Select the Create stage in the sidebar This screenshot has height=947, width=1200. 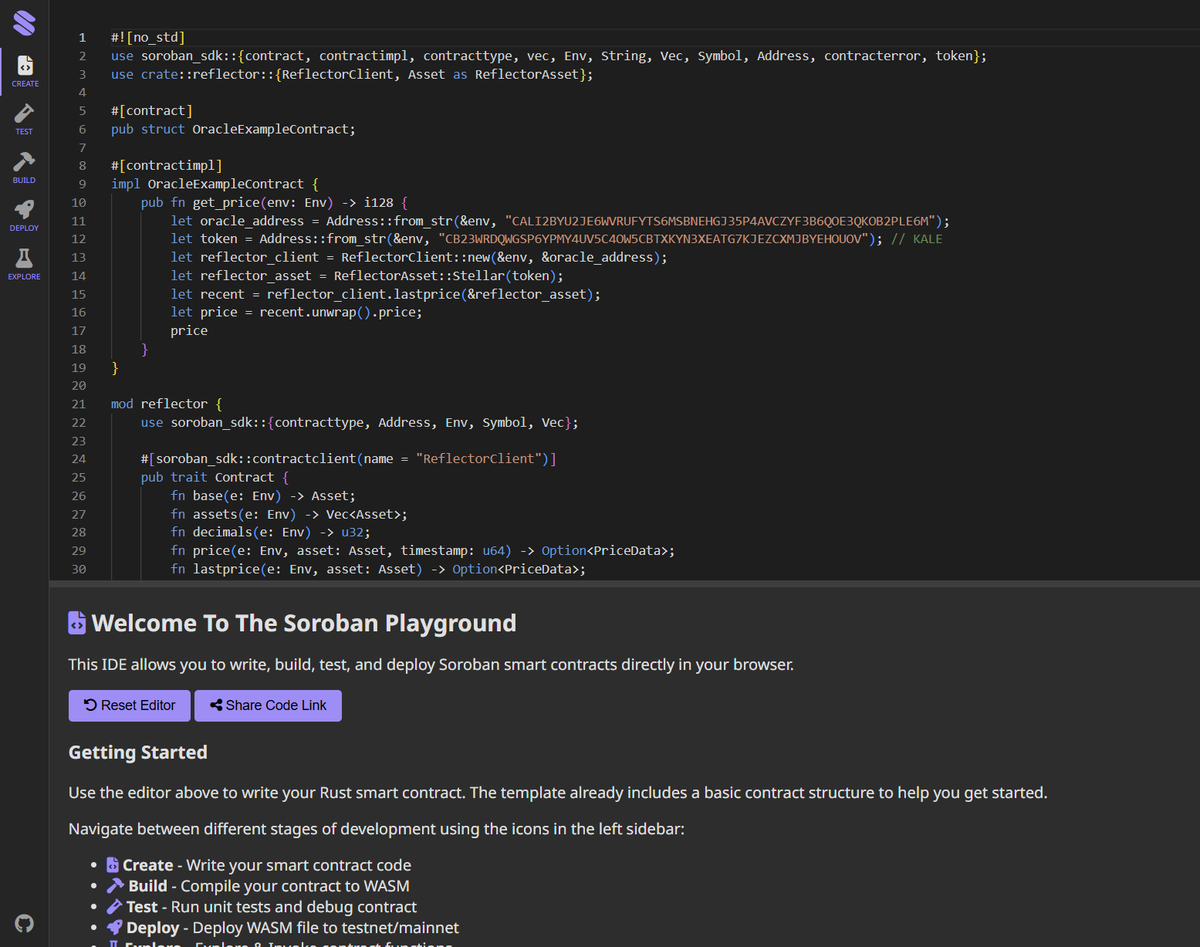pos(24,70)
